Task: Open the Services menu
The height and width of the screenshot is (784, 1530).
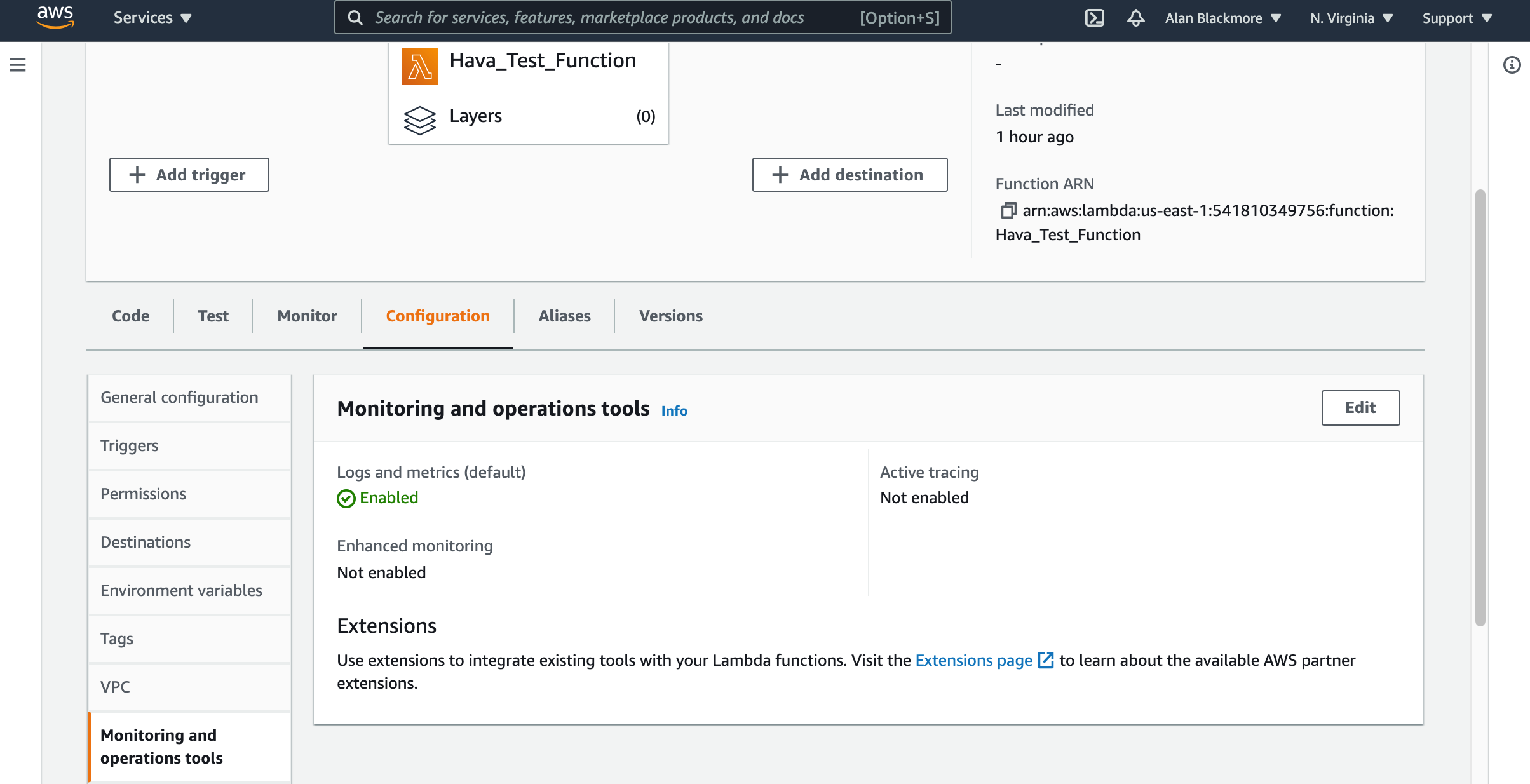Action: [x=152, y=17]
